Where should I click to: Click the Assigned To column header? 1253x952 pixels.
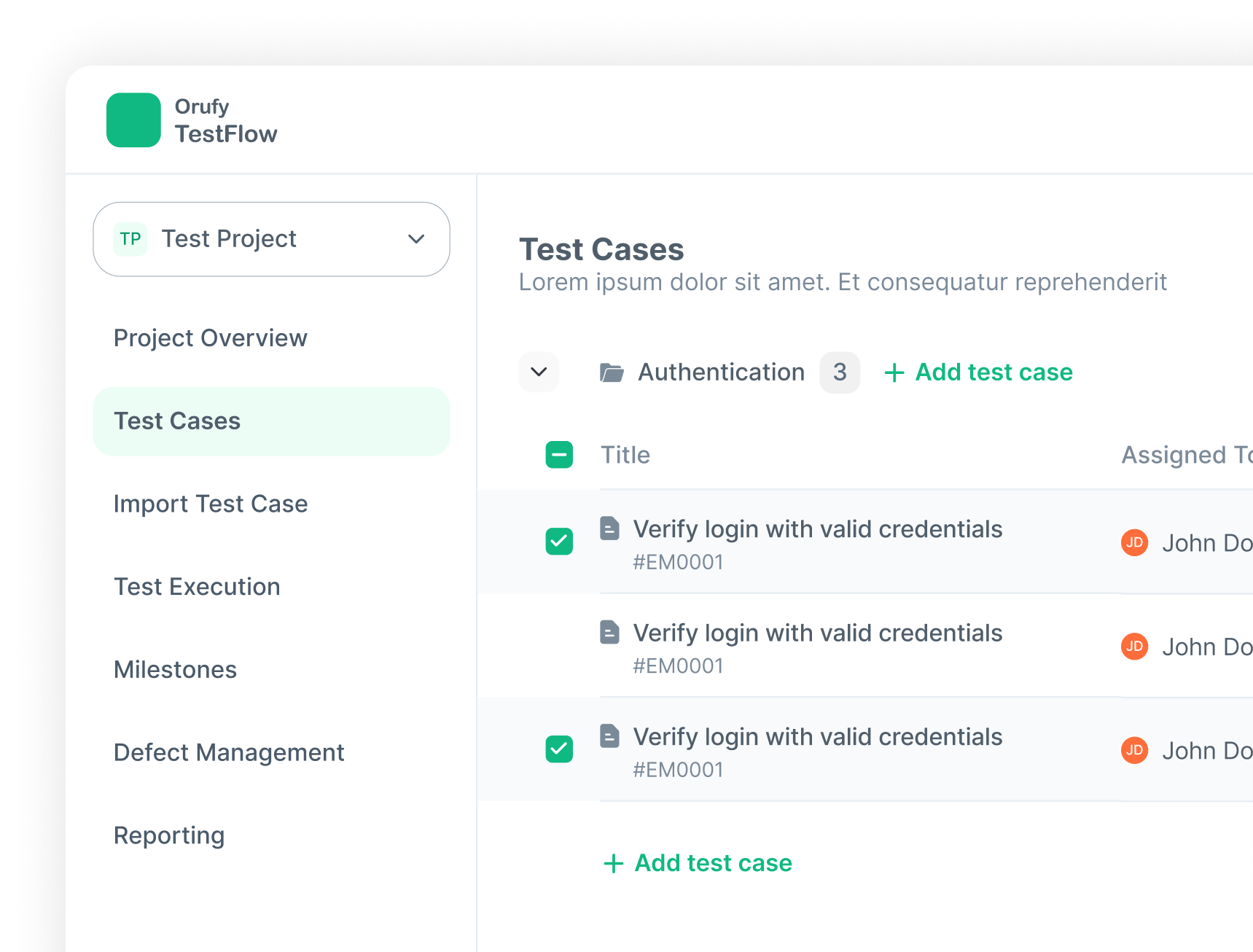tap(1187, 455)
